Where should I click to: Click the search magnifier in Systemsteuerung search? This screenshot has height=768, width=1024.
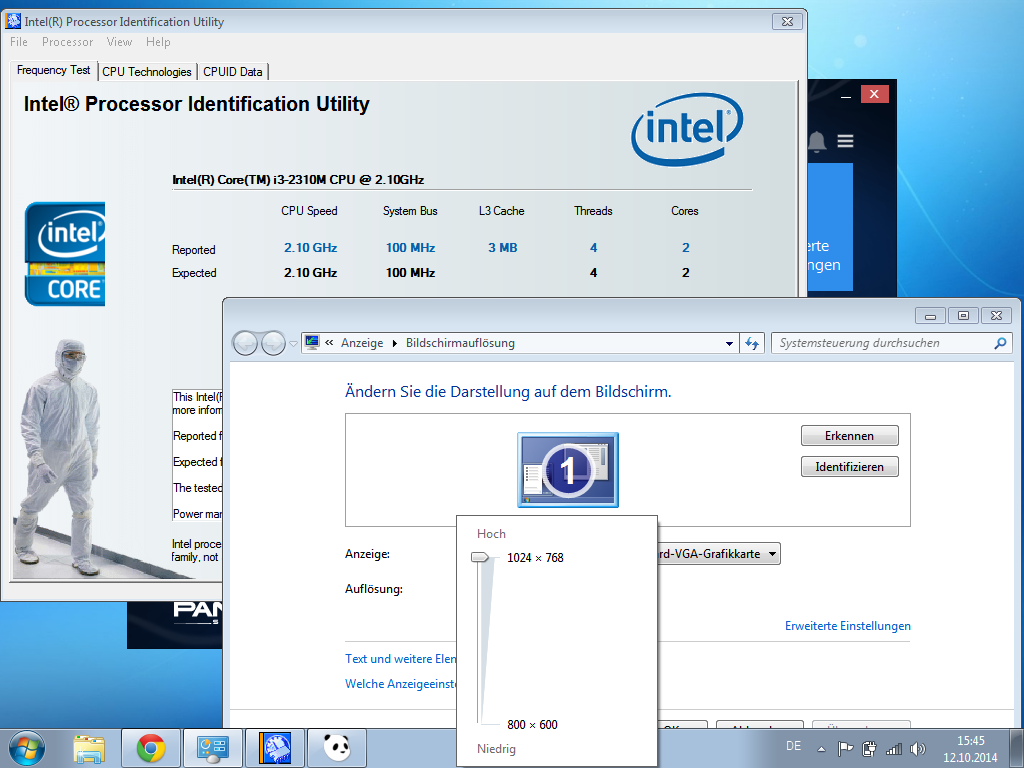(x=1000, y=343)
